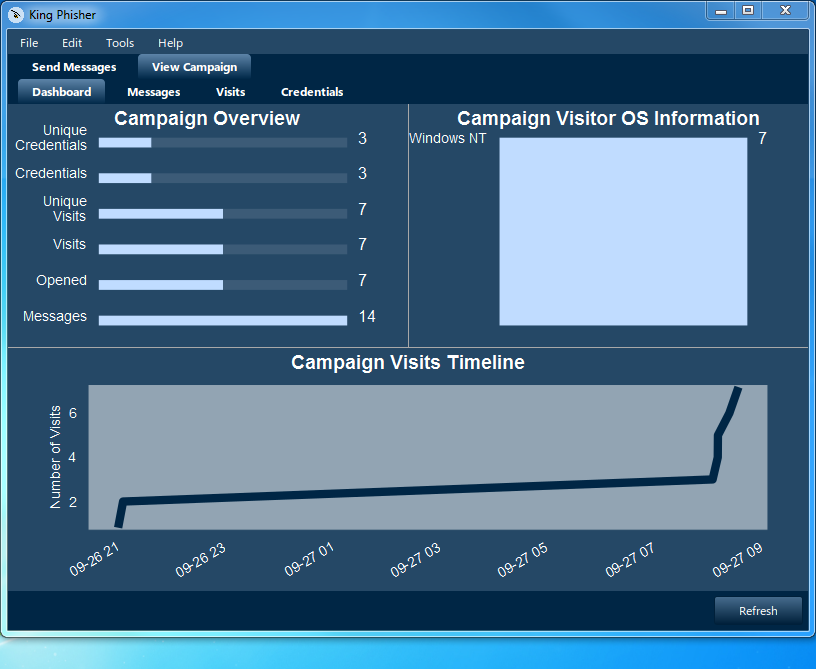The width and height of the screenshot is (816, 669).
Task: Open the Edit menu
Action: [x=71, y=43]
